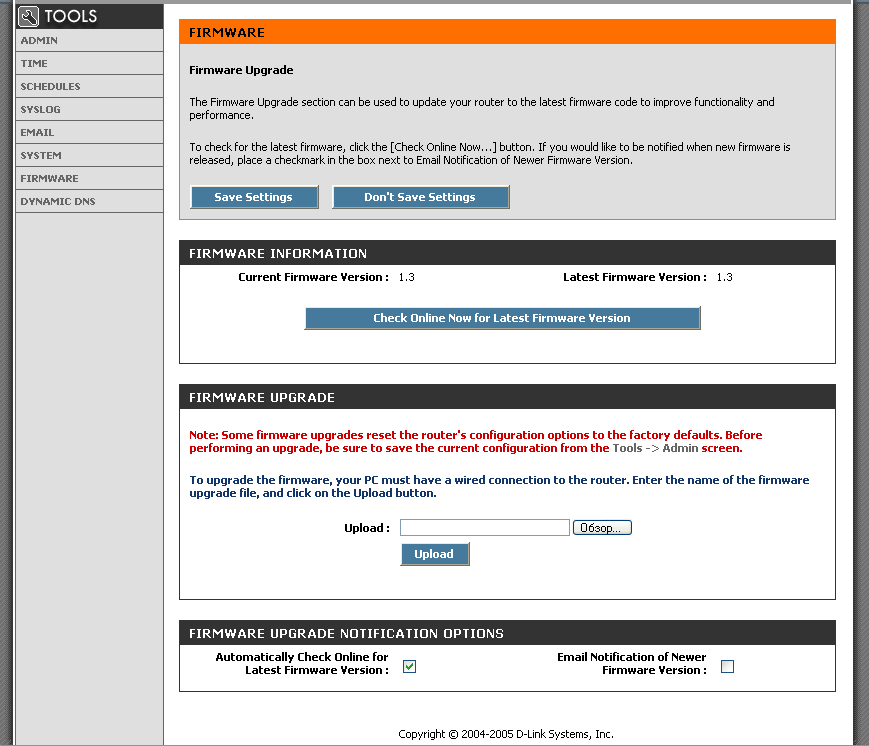Click the Tools wrench icon in sidebar header
This screenshot has height=746, width=869.
click(x=28, y=16)
